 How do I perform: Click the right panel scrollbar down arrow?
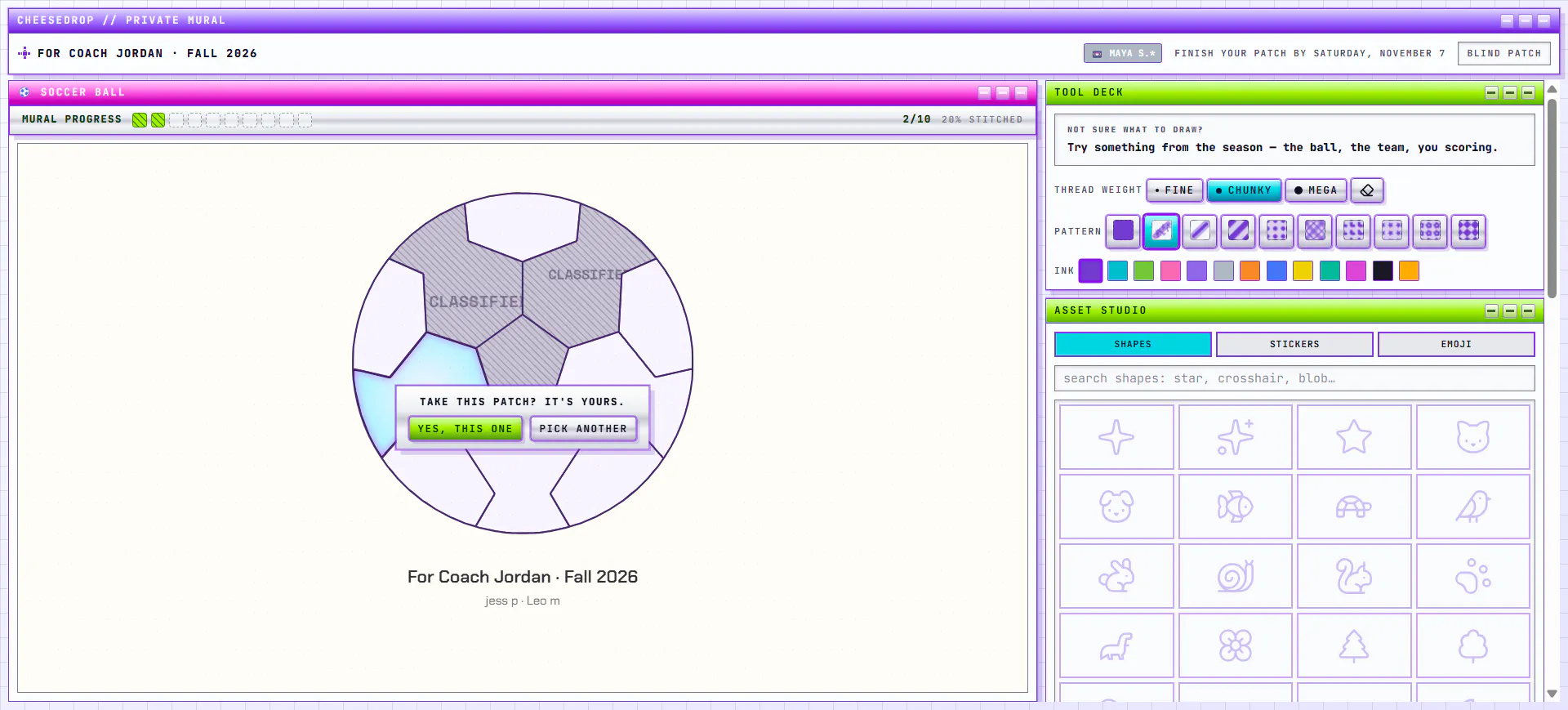[x=1552, y=694]
